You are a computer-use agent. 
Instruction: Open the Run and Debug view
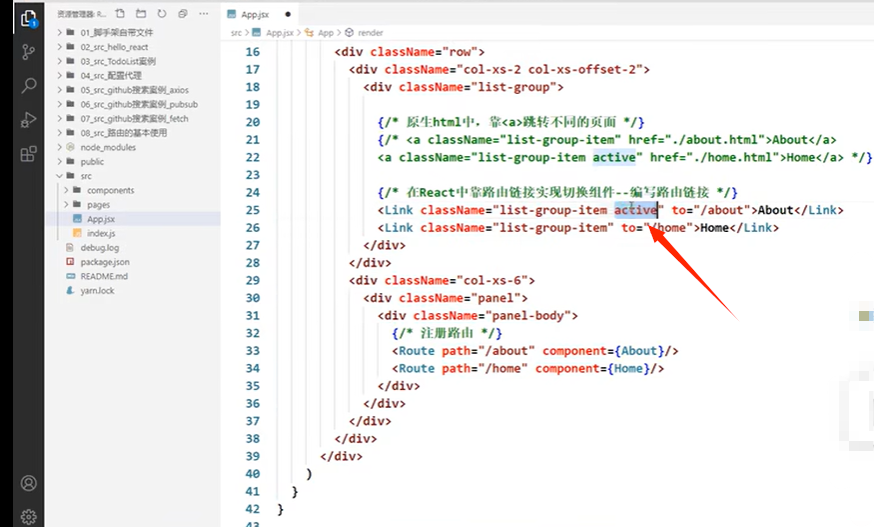[x=28, y=120]
